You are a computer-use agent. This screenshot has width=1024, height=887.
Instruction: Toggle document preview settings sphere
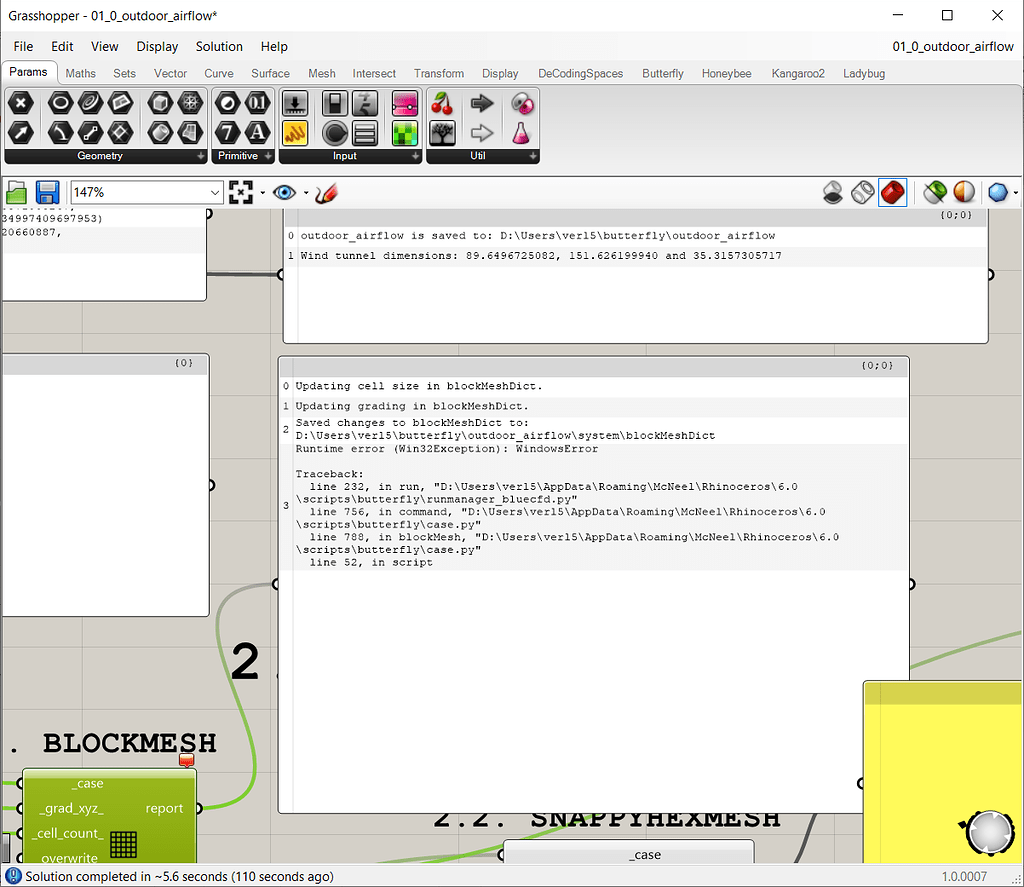click(x=965, y=193)
